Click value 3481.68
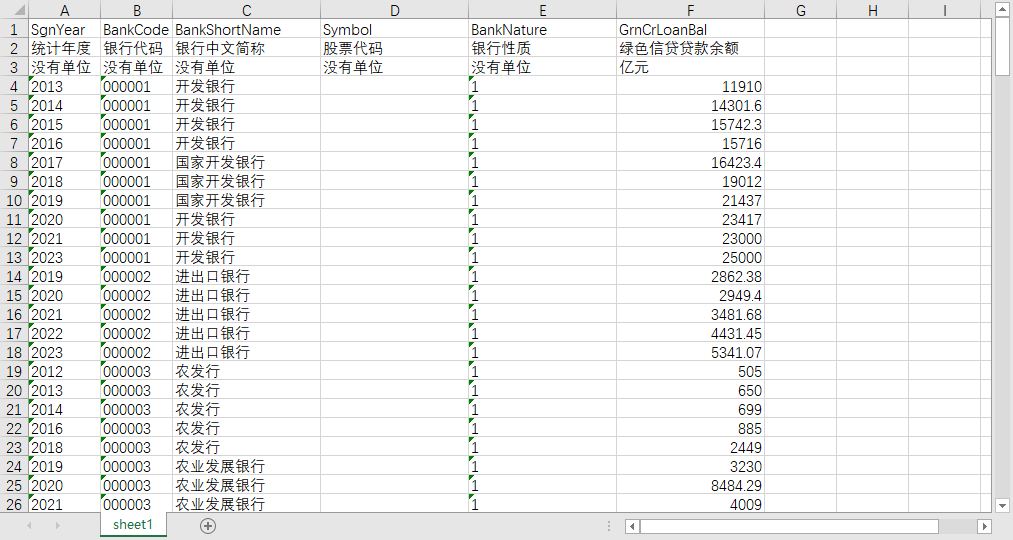This screenshot has height=540, width=1013. (x=691, y=315)
